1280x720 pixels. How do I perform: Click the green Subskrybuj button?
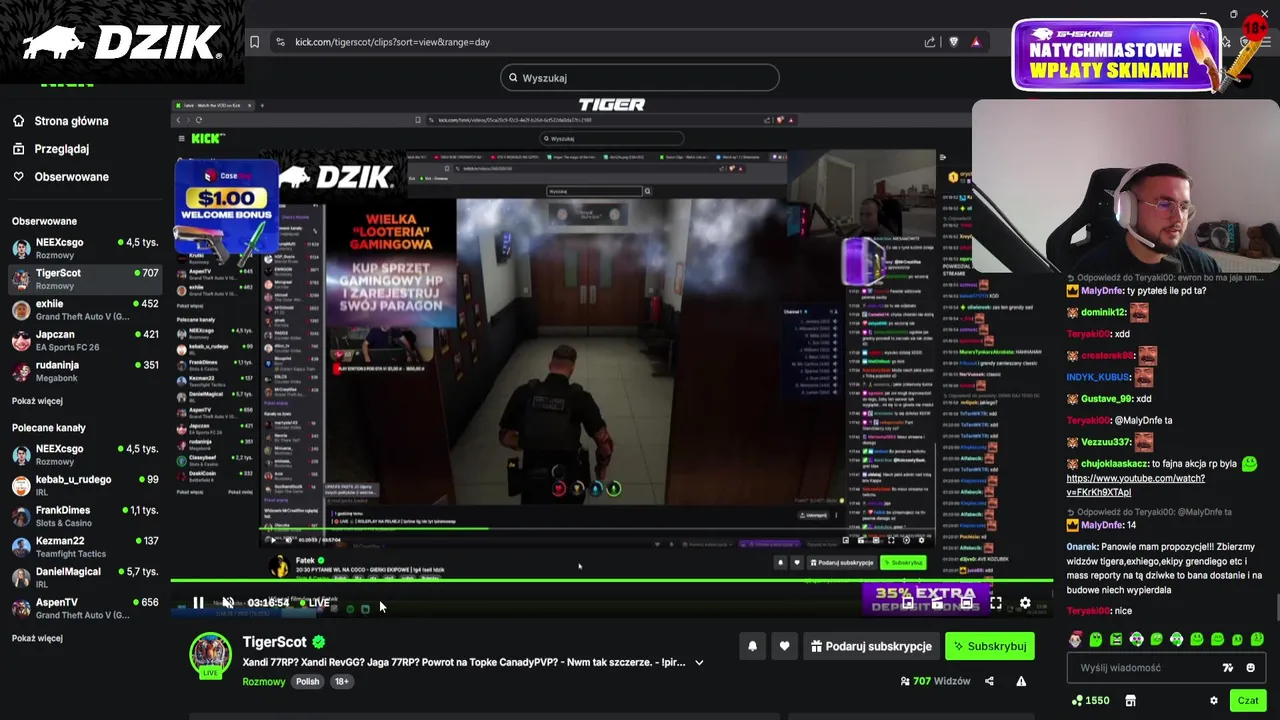[990, 646]
